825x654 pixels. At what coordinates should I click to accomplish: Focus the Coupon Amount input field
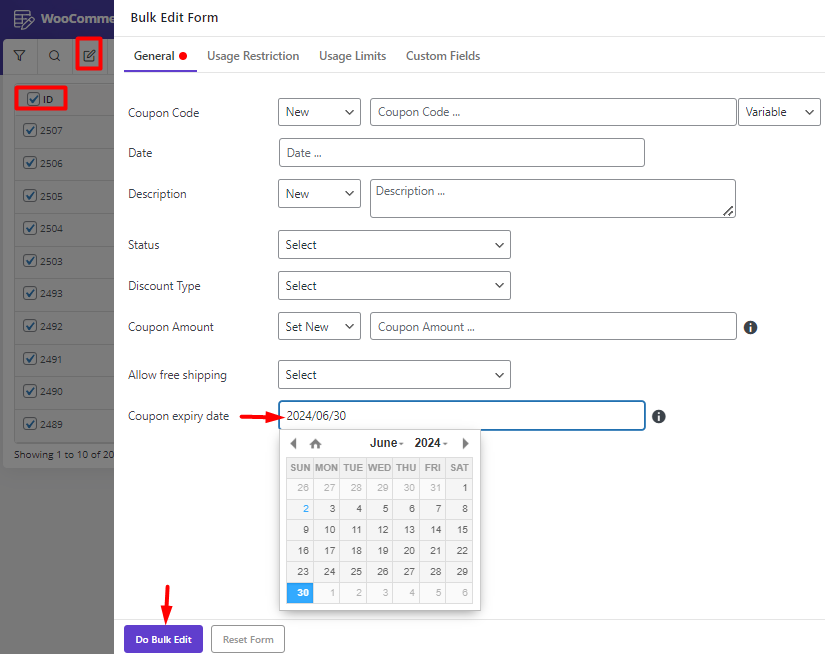[x=553, y=326]
